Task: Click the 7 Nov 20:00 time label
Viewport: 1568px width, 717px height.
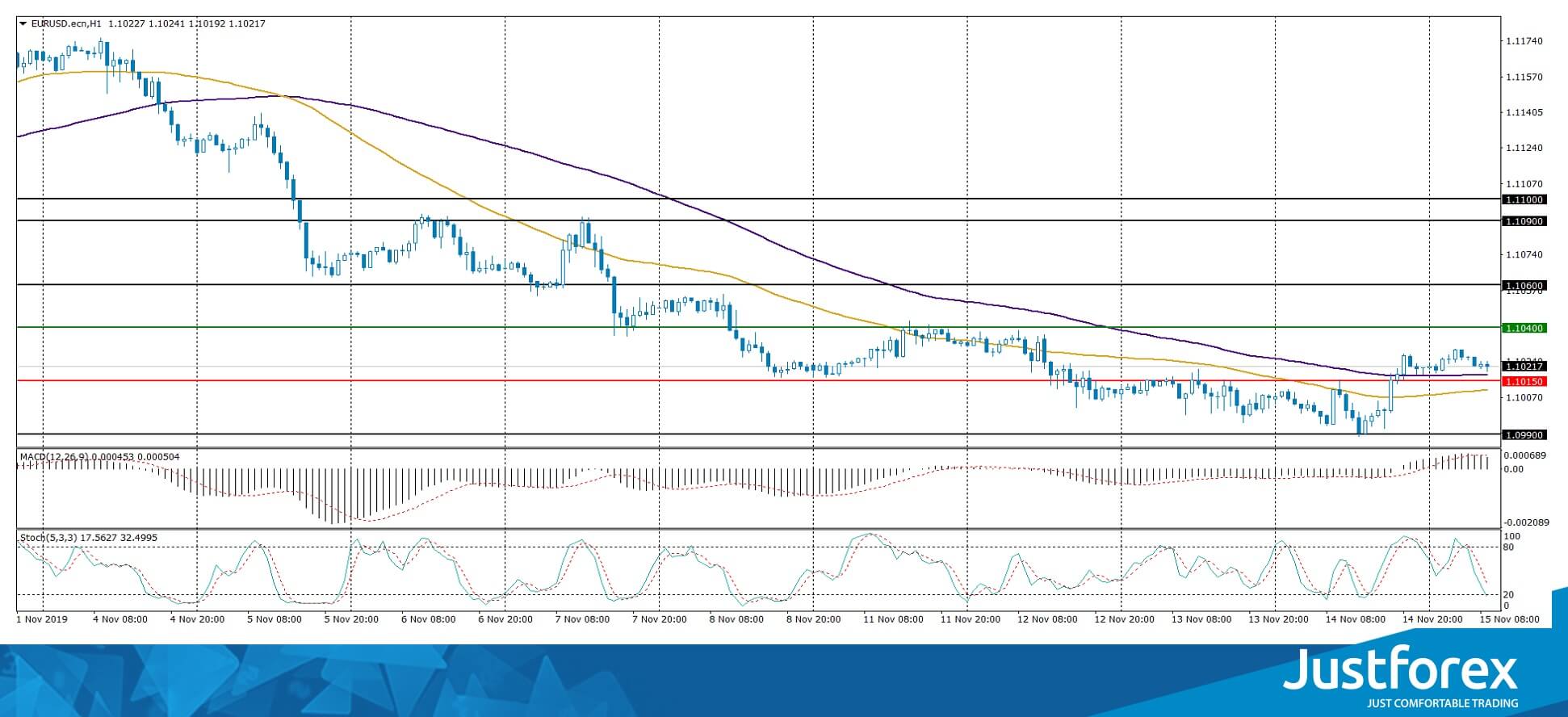Action: point(659,620)
